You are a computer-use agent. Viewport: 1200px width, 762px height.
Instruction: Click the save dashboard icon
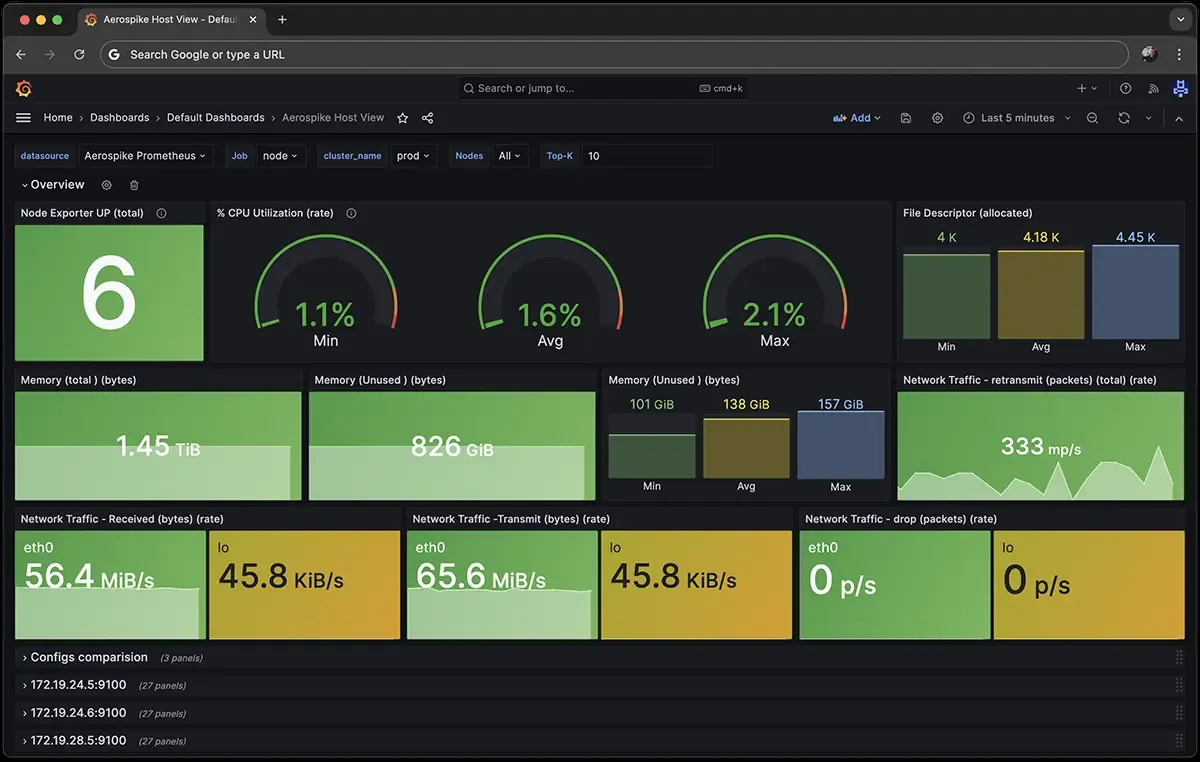(906, 118)
